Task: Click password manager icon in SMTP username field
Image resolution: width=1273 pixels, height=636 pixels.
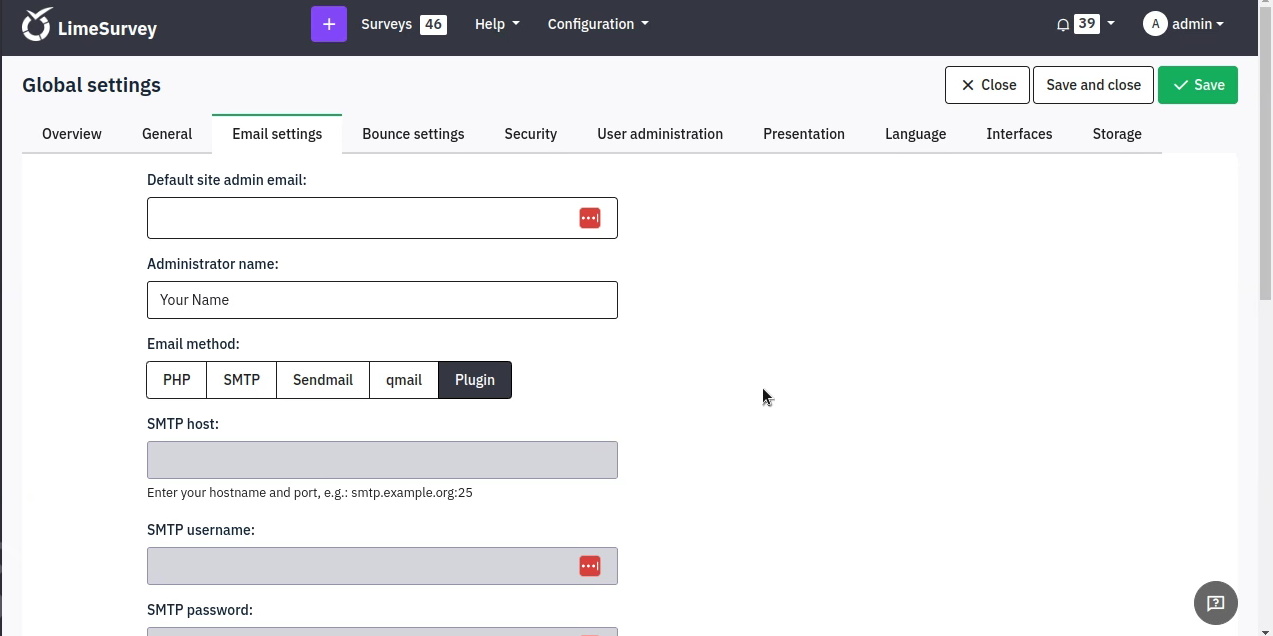Action: (590, 566)
